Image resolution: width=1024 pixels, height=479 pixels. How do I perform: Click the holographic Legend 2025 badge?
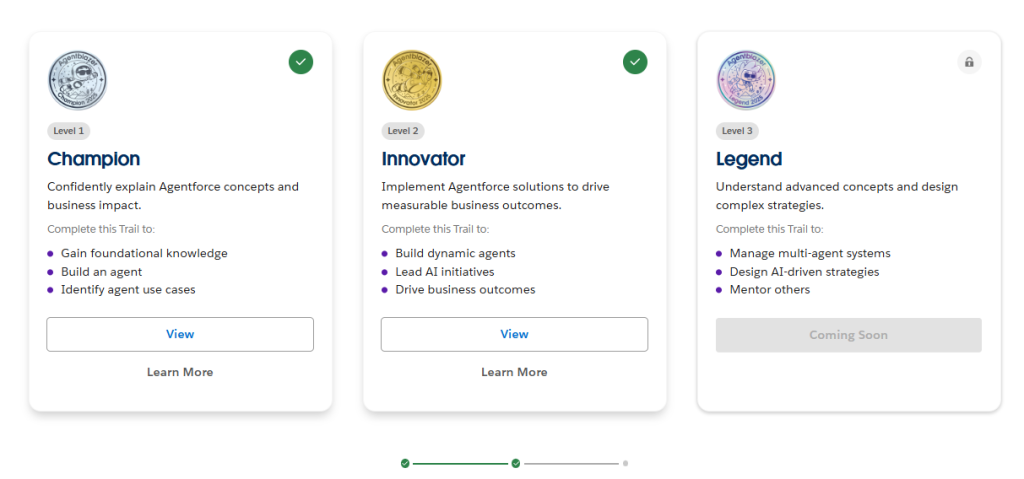click(746, 80)
